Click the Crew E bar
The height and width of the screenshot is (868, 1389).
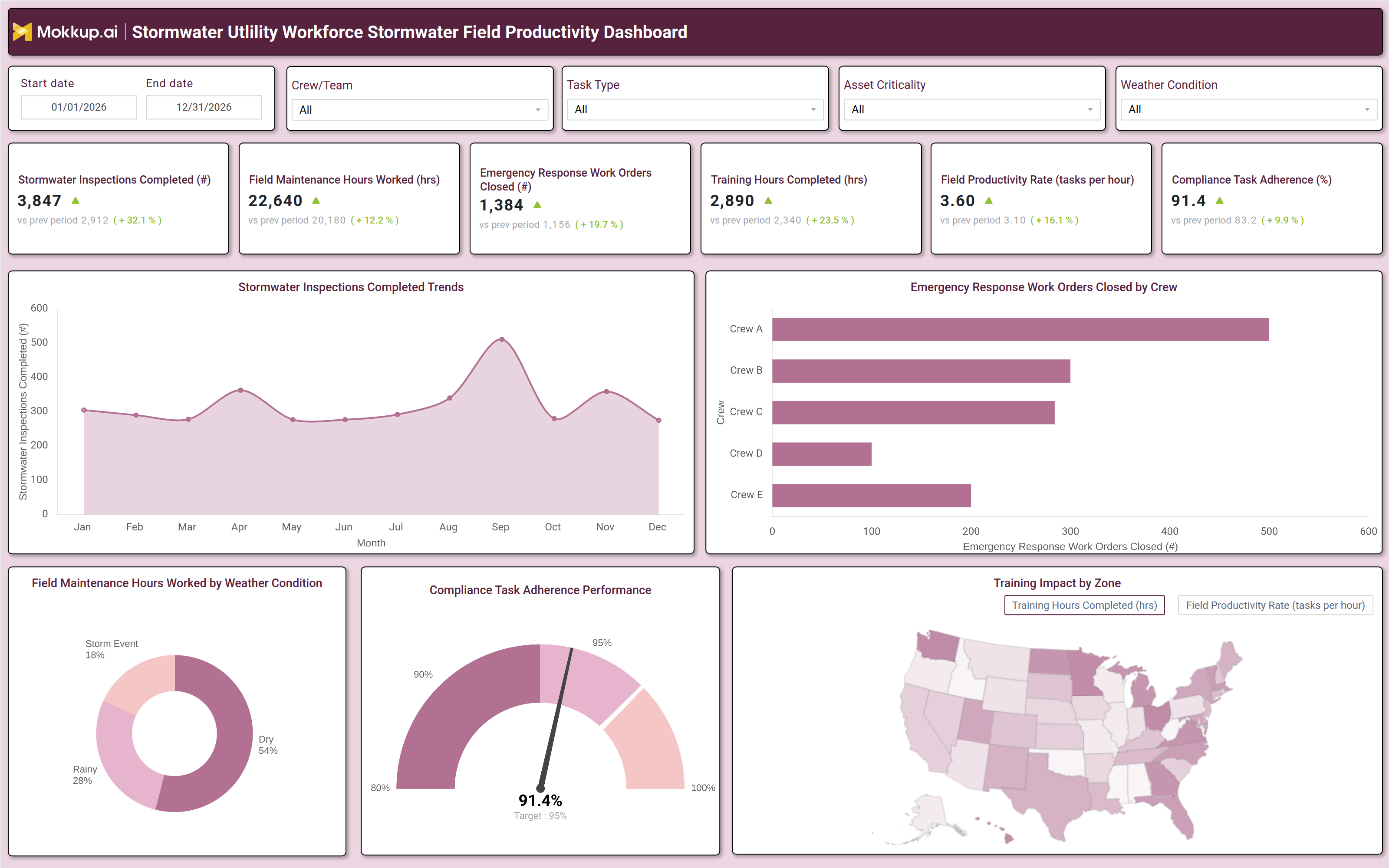click(x=871, y=496)
